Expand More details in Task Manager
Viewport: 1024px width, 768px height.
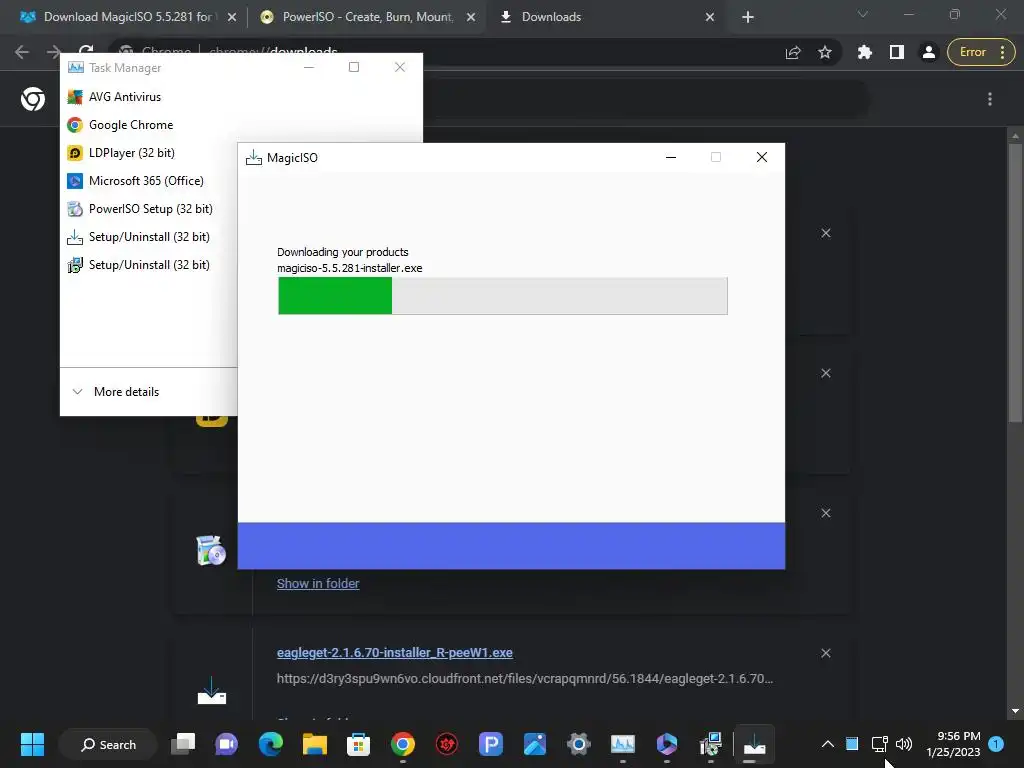(x=116, y=392)
